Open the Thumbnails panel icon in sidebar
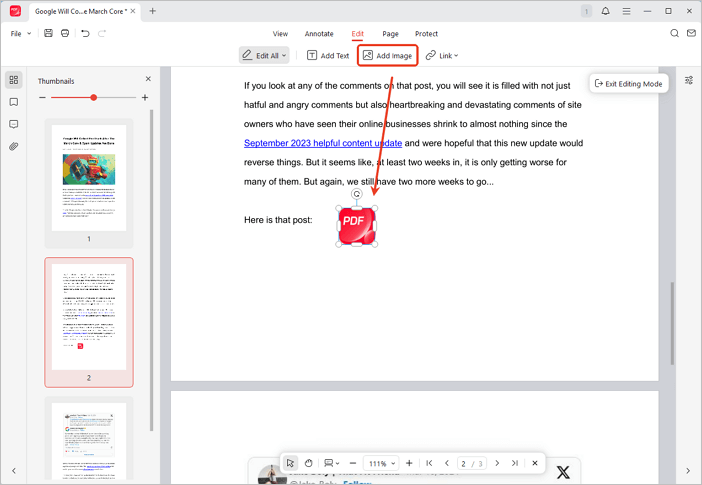Viewport: 702px width, 485px height. (x=14, y=80)
